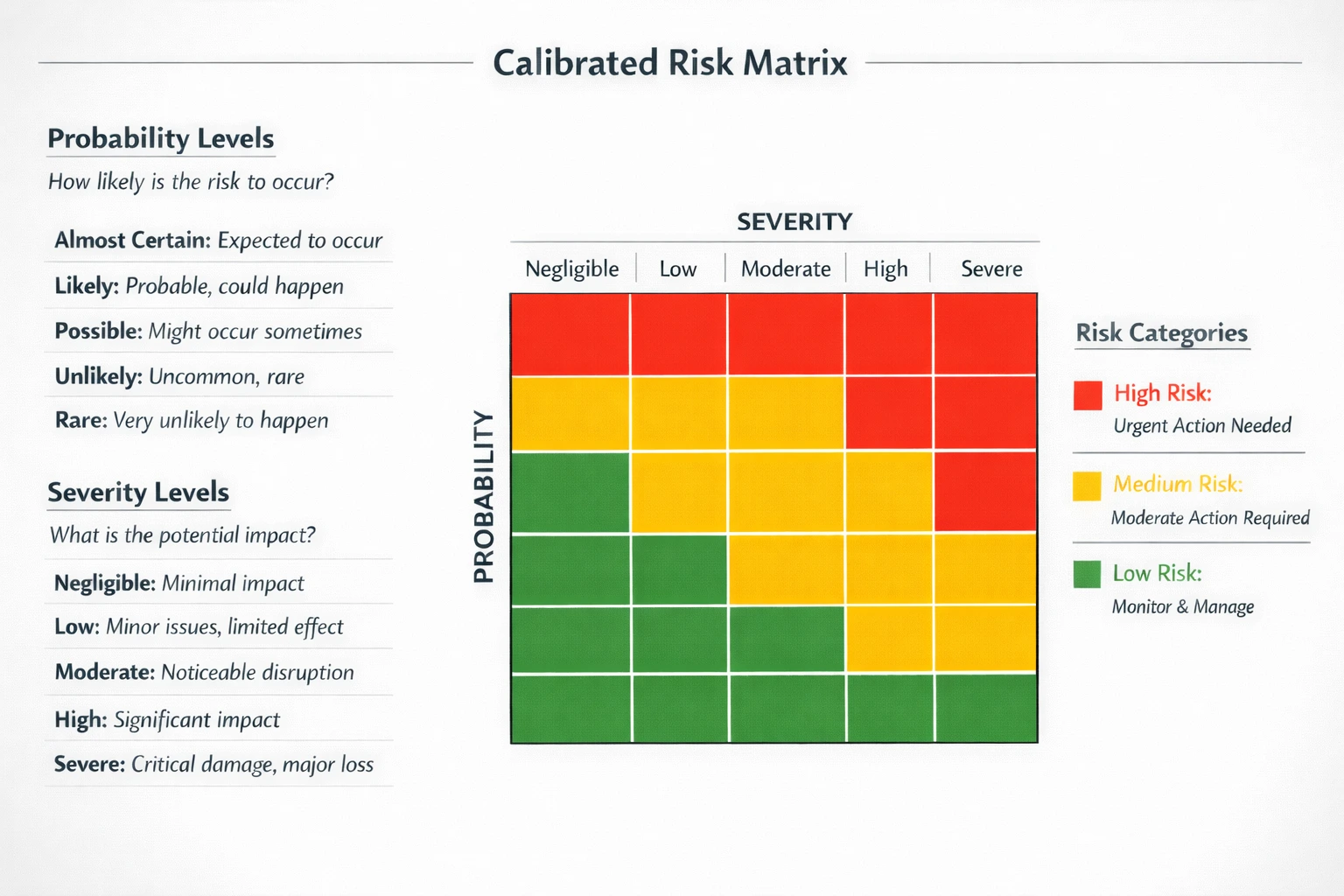Click the 'Urgent Action Needed' legend text
This screenshot has width=1344, height=896.
coord(1202,426)
